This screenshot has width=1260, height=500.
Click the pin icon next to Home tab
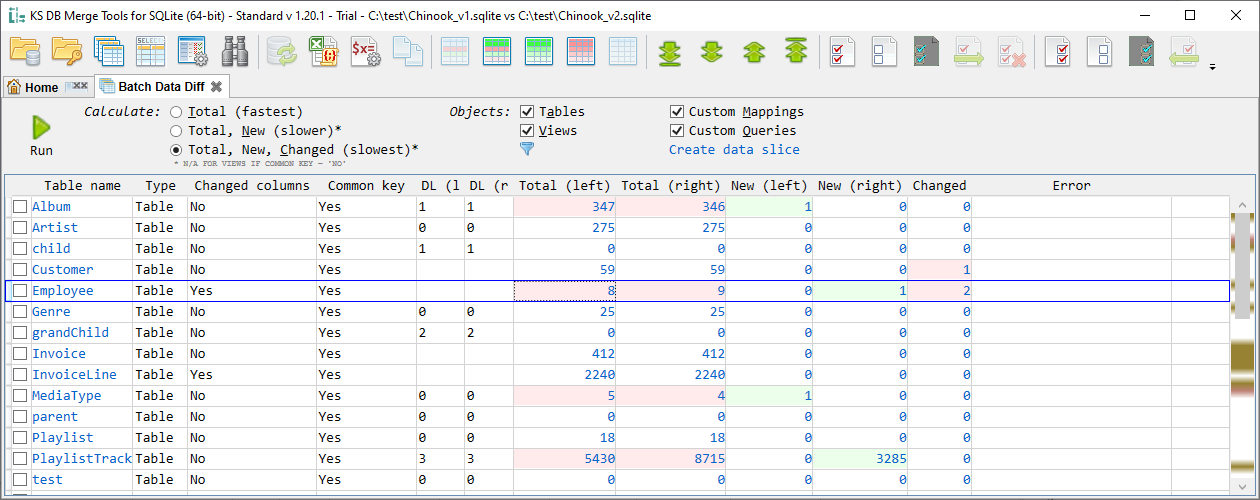coord(77,87)
